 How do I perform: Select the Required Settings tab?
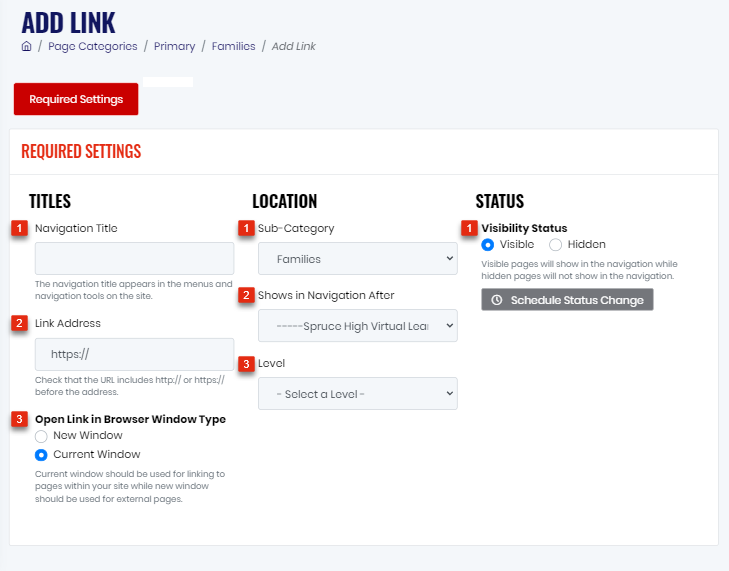coord(76,99)
